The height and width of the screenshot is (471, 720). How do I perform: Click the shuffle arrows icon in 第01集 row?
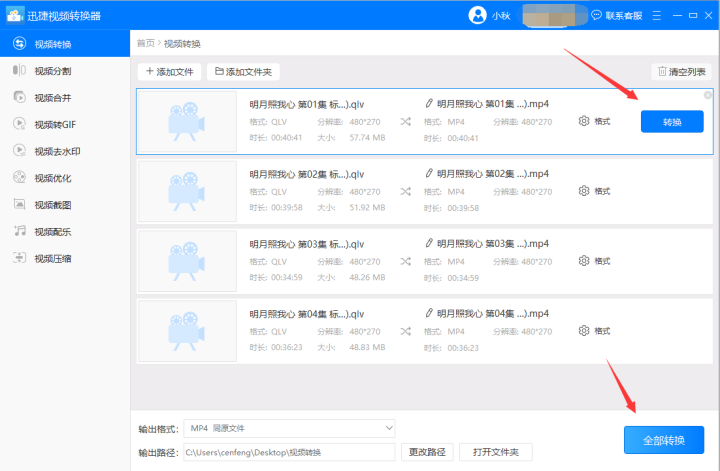point(405,122)
